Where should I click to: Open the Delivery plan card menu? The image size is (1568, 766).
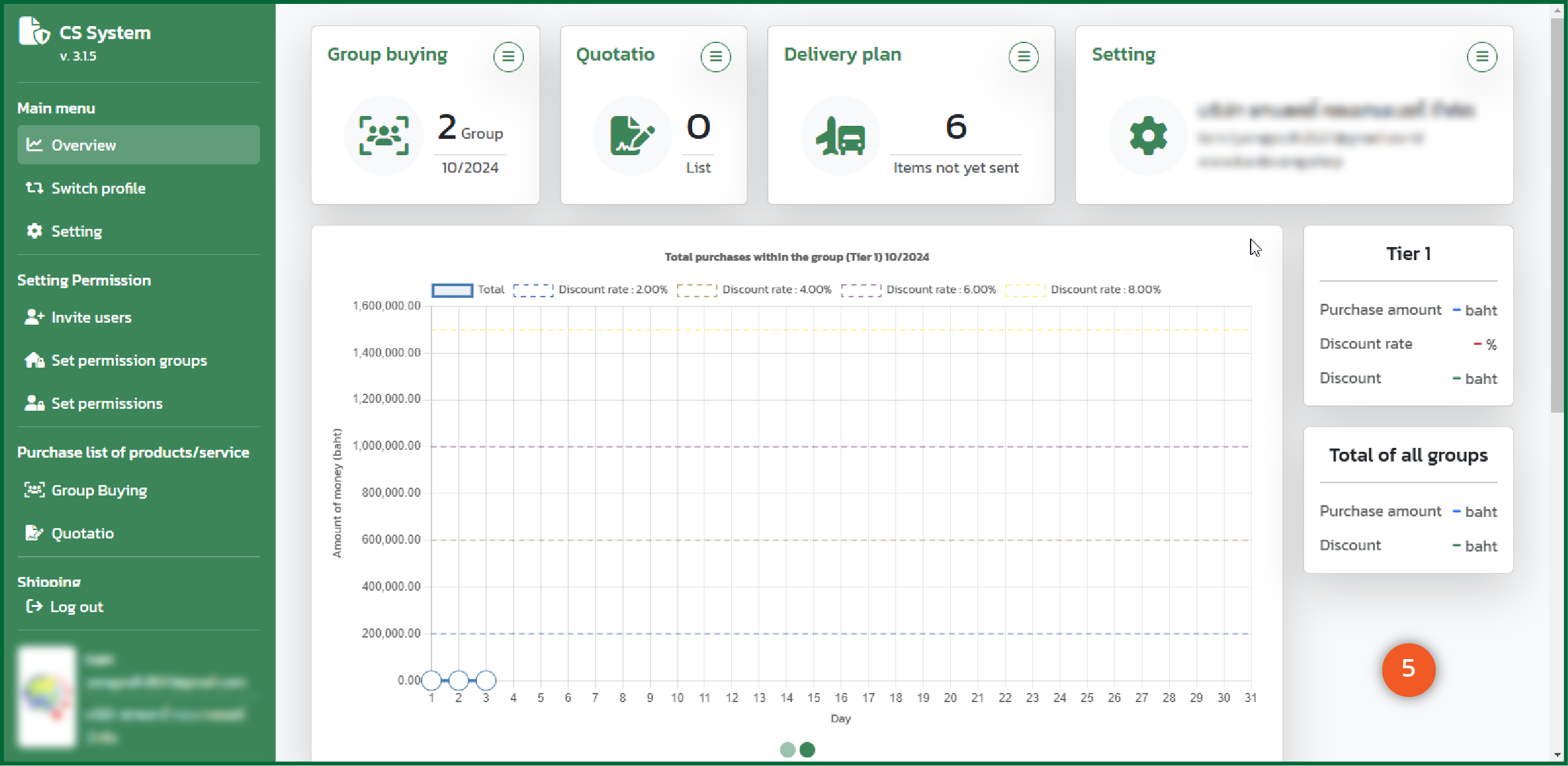click(1023, 57)
